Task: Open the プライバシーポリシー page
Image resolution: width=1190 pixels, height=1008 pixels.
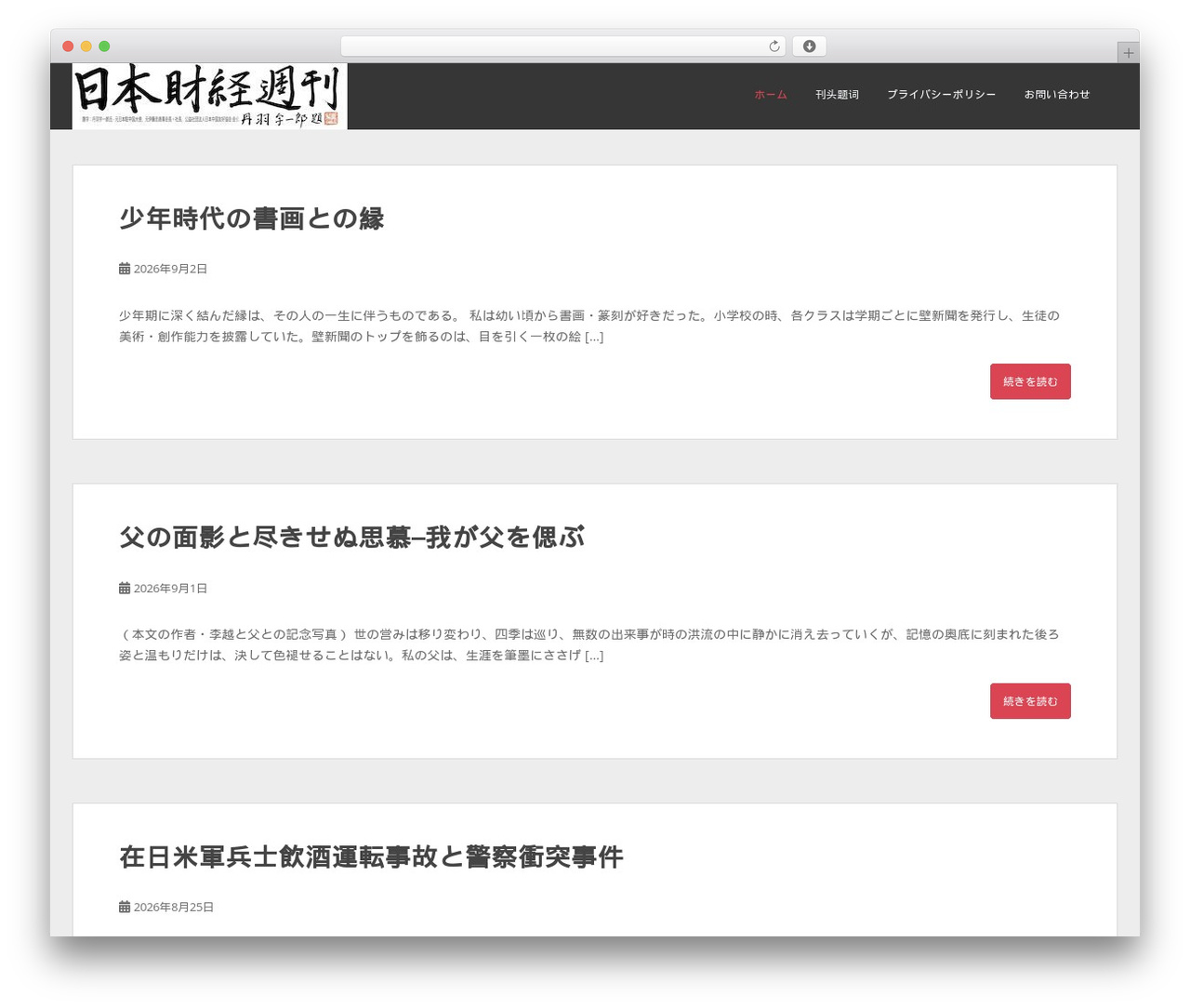Action: 941,95
